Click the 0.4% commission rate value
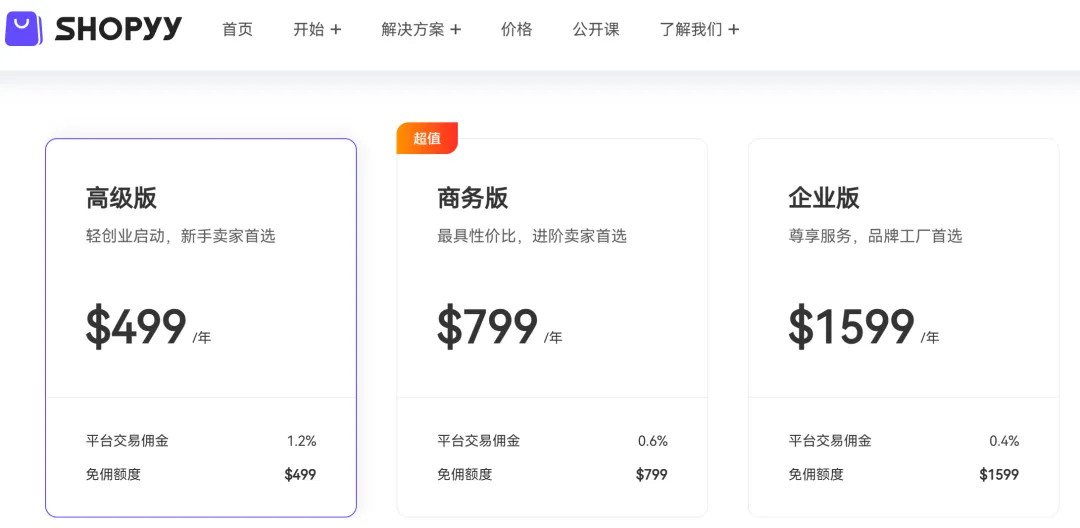This screenshot has width=1080, height=528. point(1003,441)
